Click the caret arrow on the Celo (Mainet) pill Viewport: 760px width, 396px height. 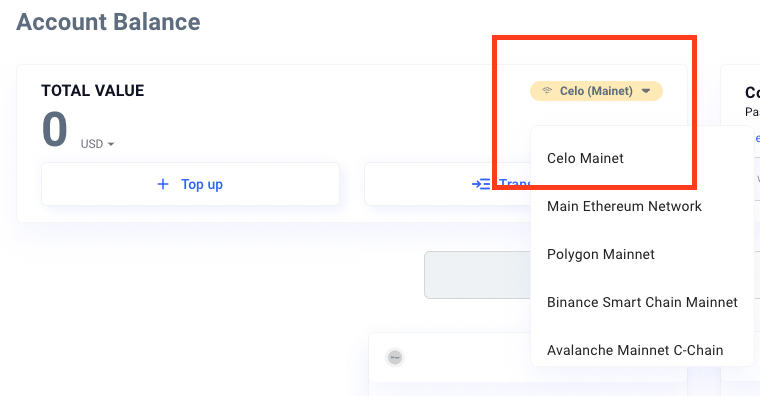point(646,91)
